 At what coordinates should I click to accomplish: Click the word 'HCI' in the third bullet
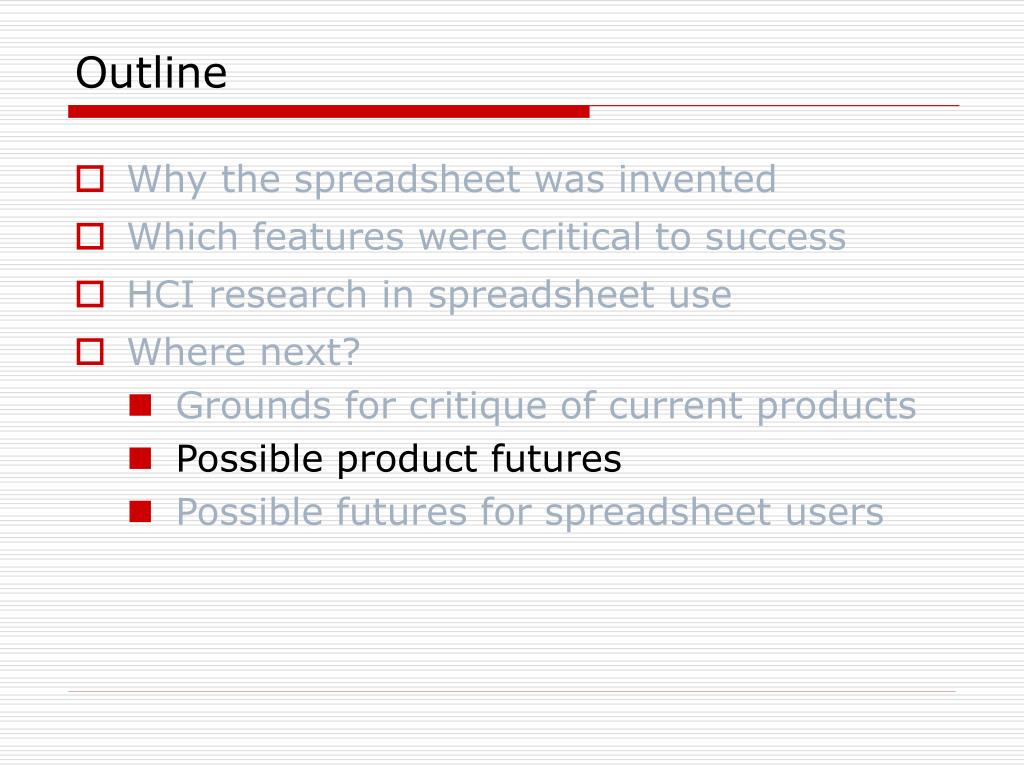(x=161, y=294)
